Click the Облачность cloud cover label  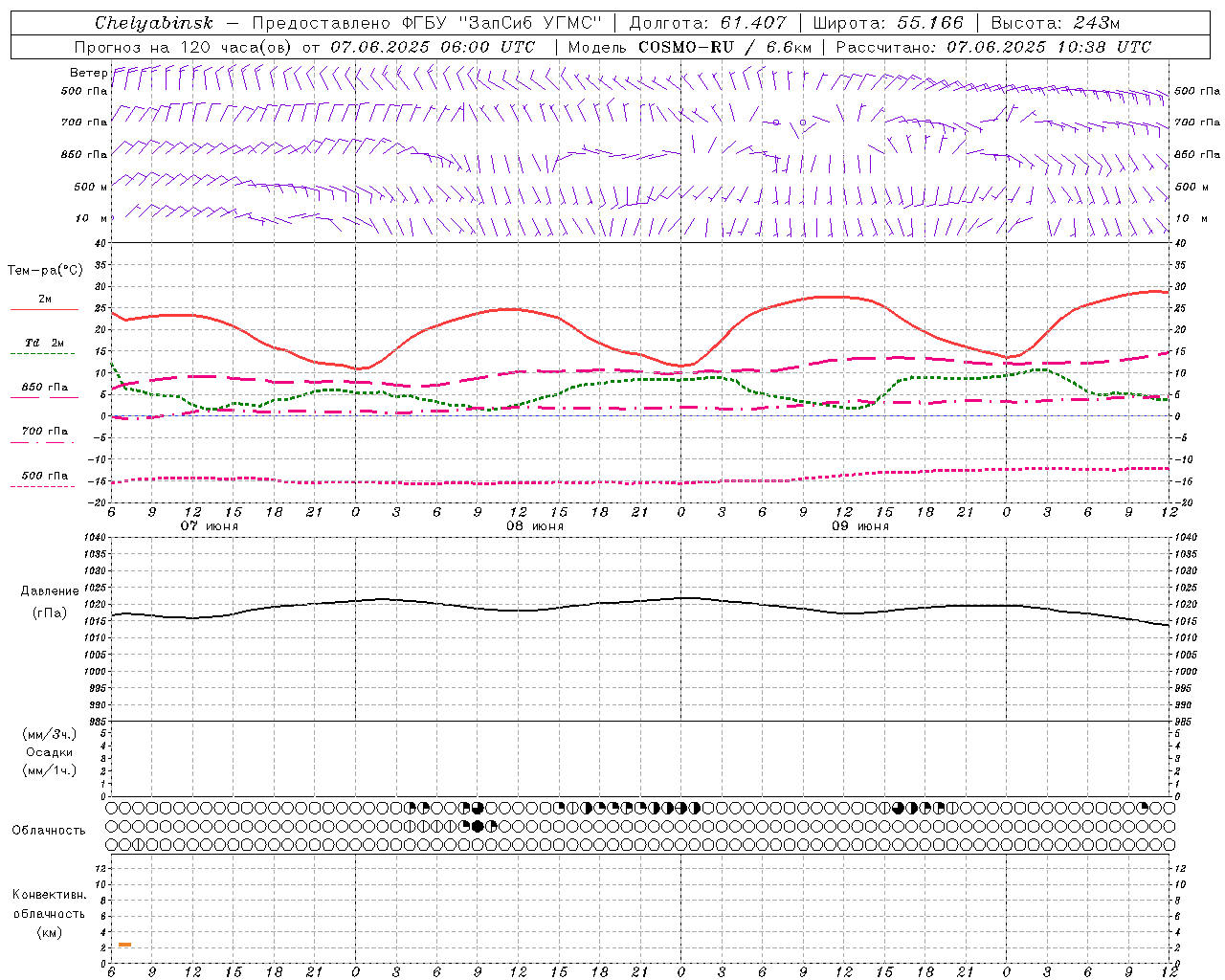tap(49, 831)
